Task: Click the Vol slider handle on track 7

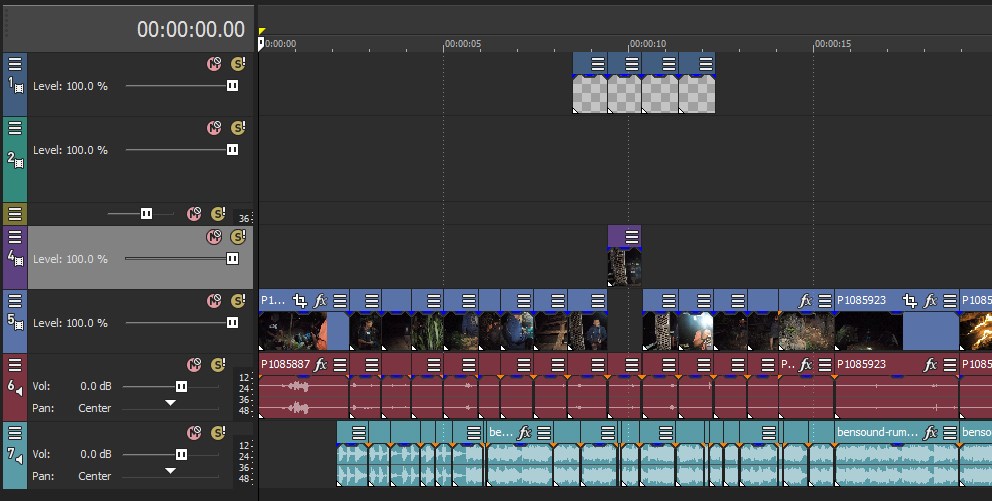Action: point(181,454)
